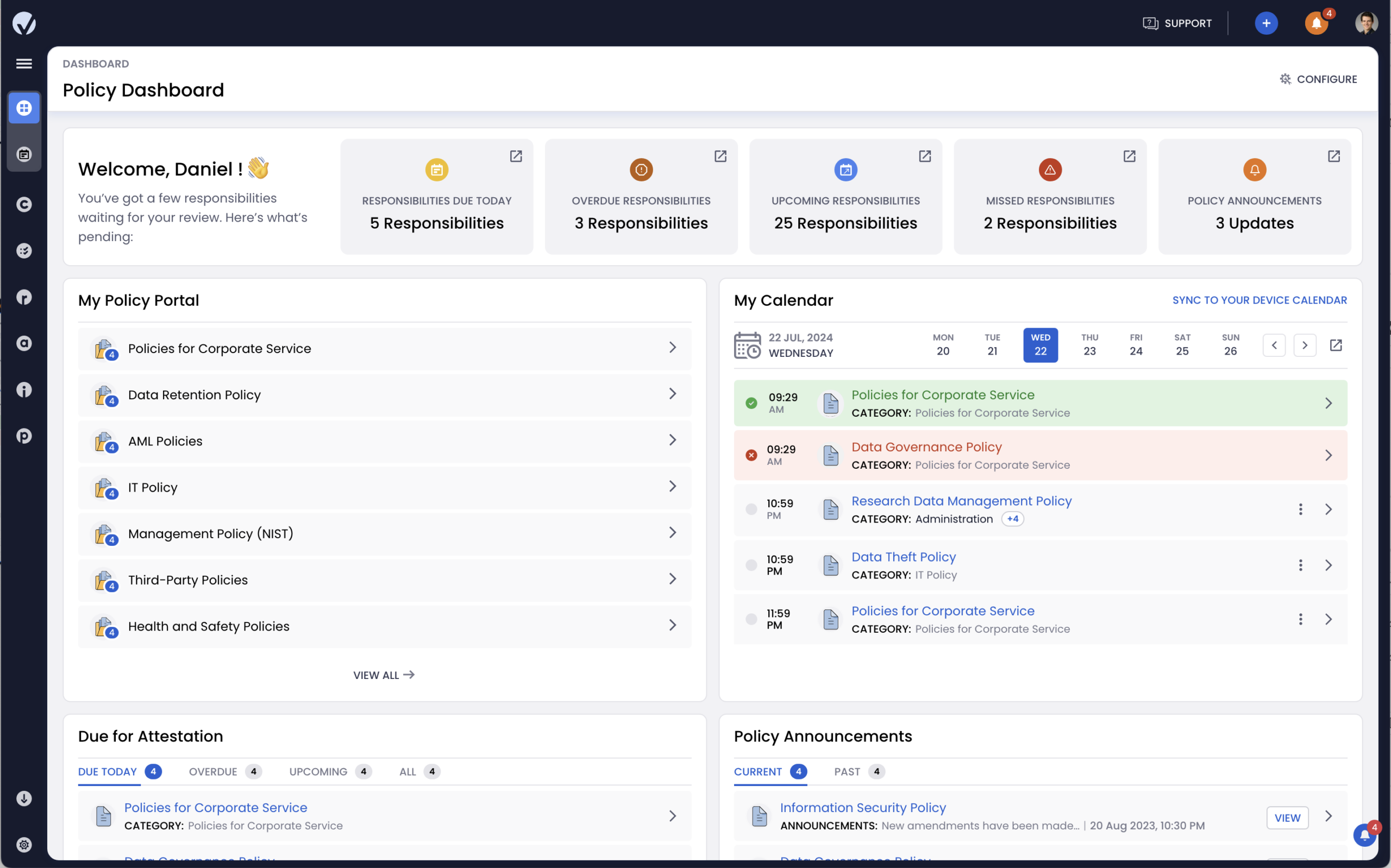Toggle 11:59 PM Policies for Corporate Service circle
The width and height of the screenshot is (1391, 868).
pyautogui.click(x=751, y=619)
